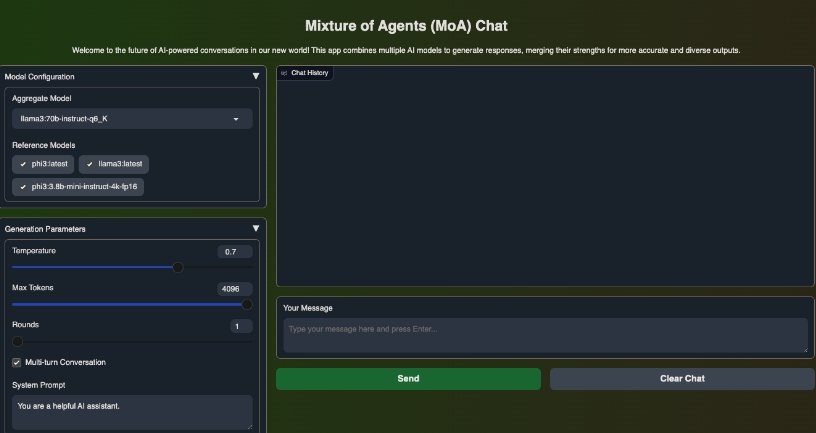Click the Max Tokens slider handle
This screenshot has height=433, width=816.
[247, 304]
